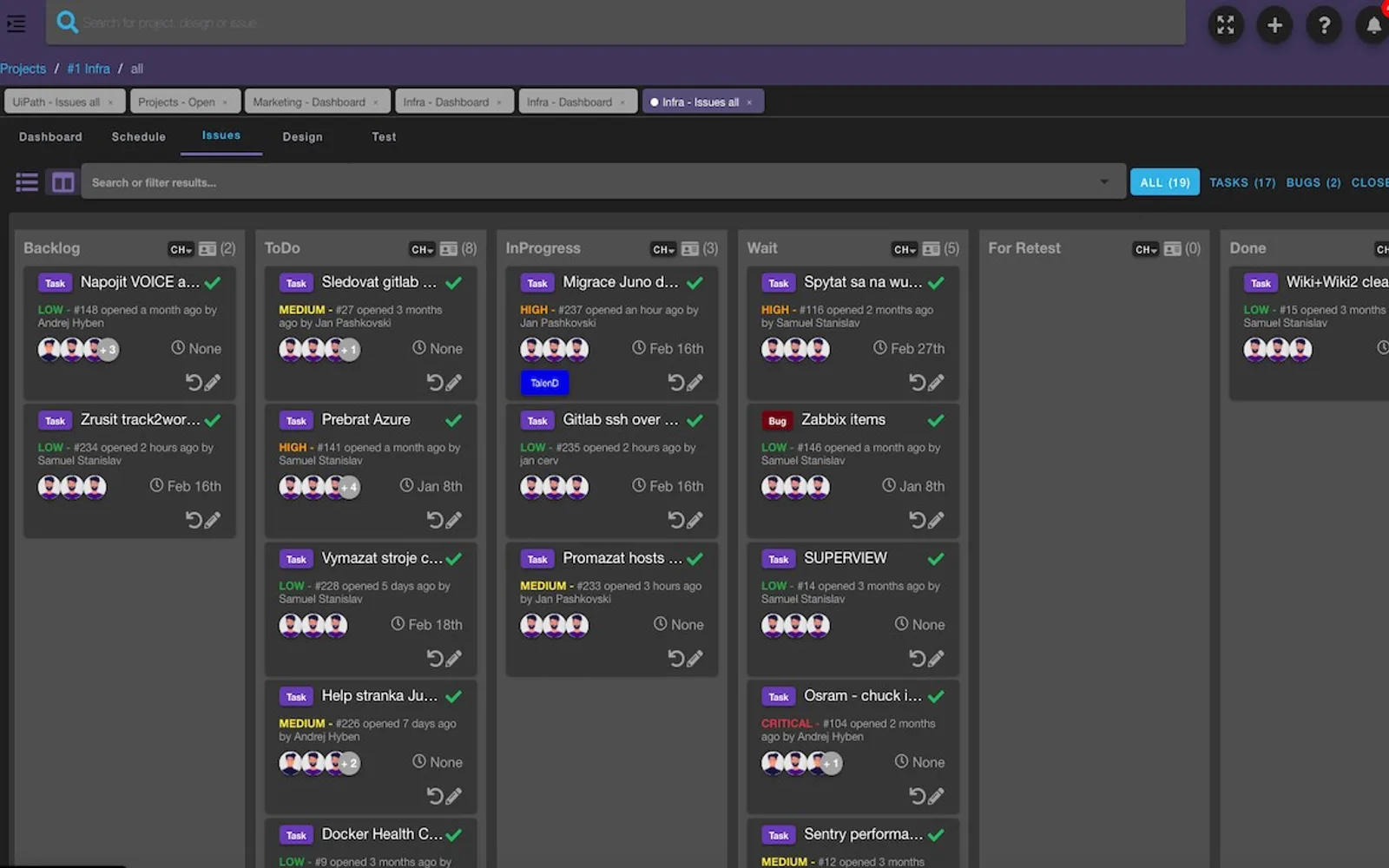This screenshot has height=868, width=1389.
Task: Open the help question mark icon
Action: pyautogui.click(x=1324, y=25)
